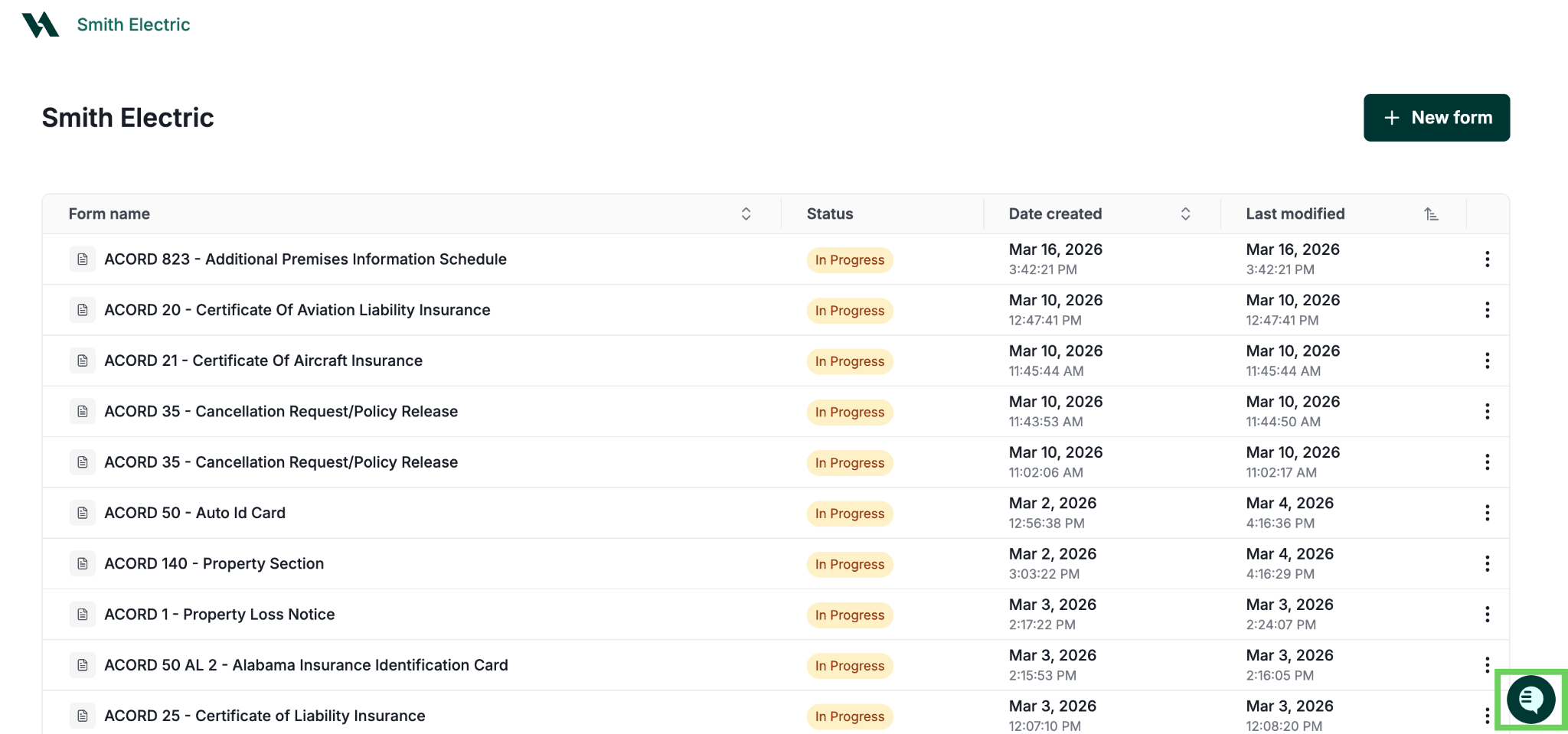Toggle the Date created sort arrows
The height and width of the screenshot is (734, 1568).
coord(1185,214)
